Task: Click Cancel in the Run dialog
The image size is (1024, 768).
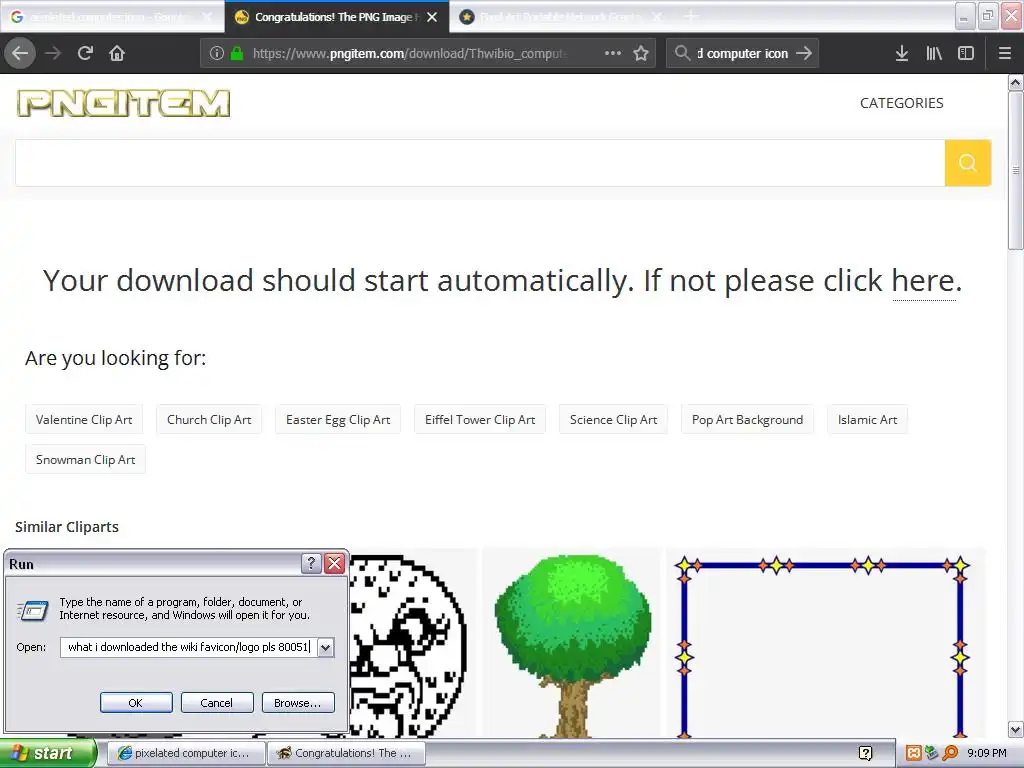Action: tap(217, 703)
